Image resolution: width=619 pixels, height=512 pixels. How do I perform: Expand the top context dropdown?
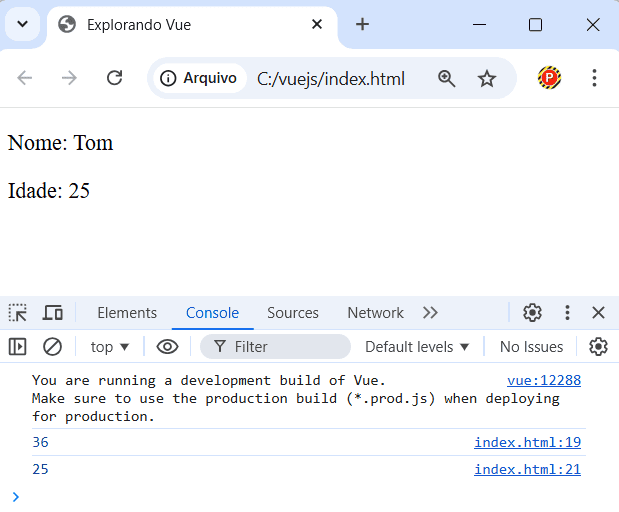(x=110, y=347)
